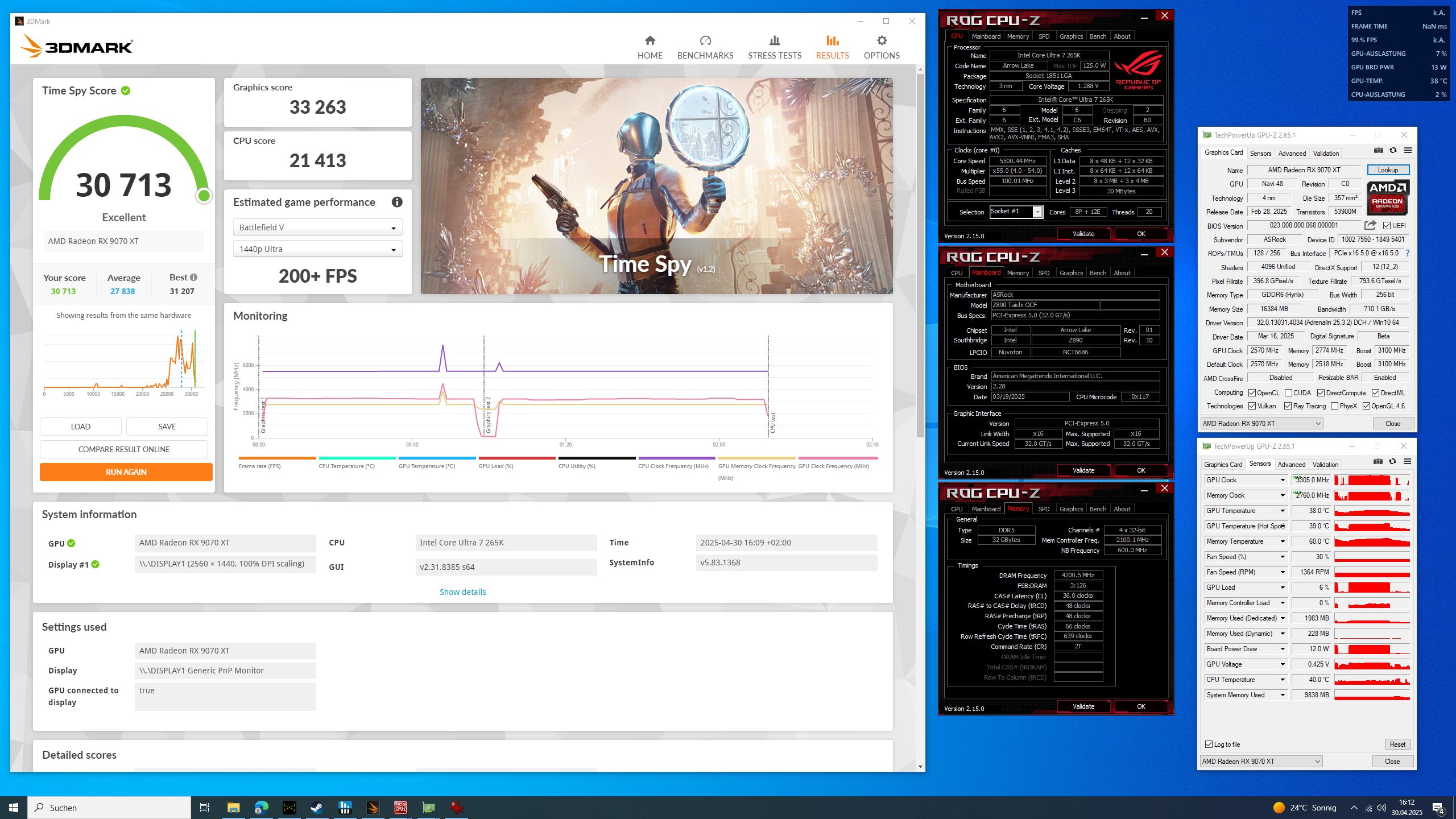1456x819 pixels.
Task: Open the Sensors tab in GPU-Z Graphics Card window
Action: click(x=1260, y=154)
